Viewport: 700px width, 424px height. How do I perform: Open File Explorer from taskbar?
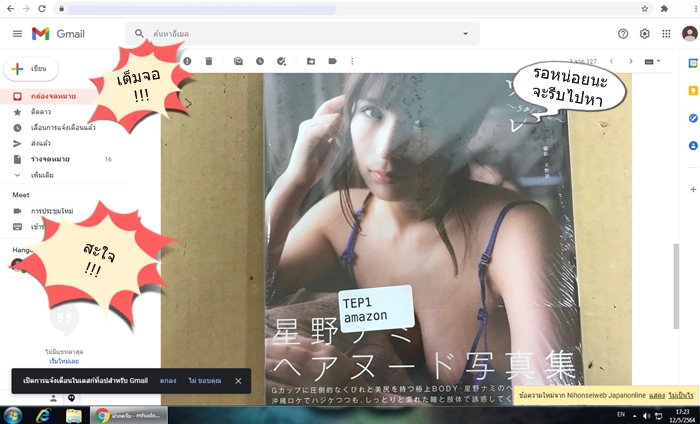click(74, 415)
